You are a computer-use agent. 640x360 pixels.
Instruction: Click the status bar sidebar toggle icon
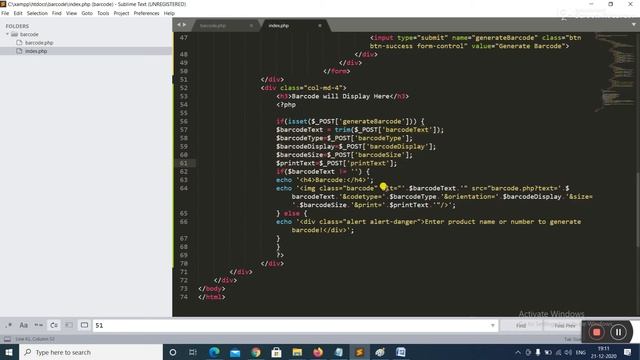tap(7, 339)
